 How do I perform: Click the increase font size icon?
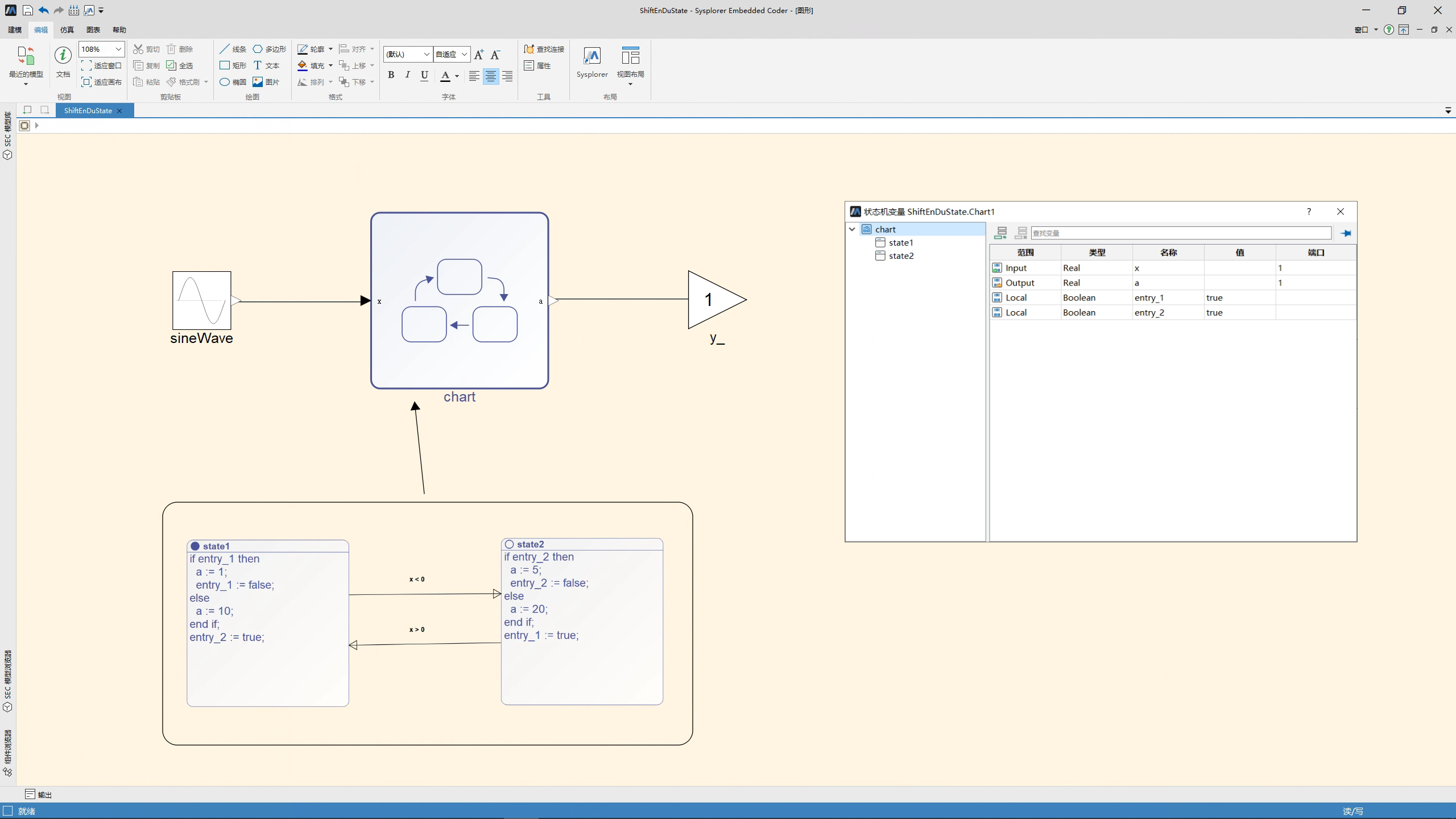478,55
